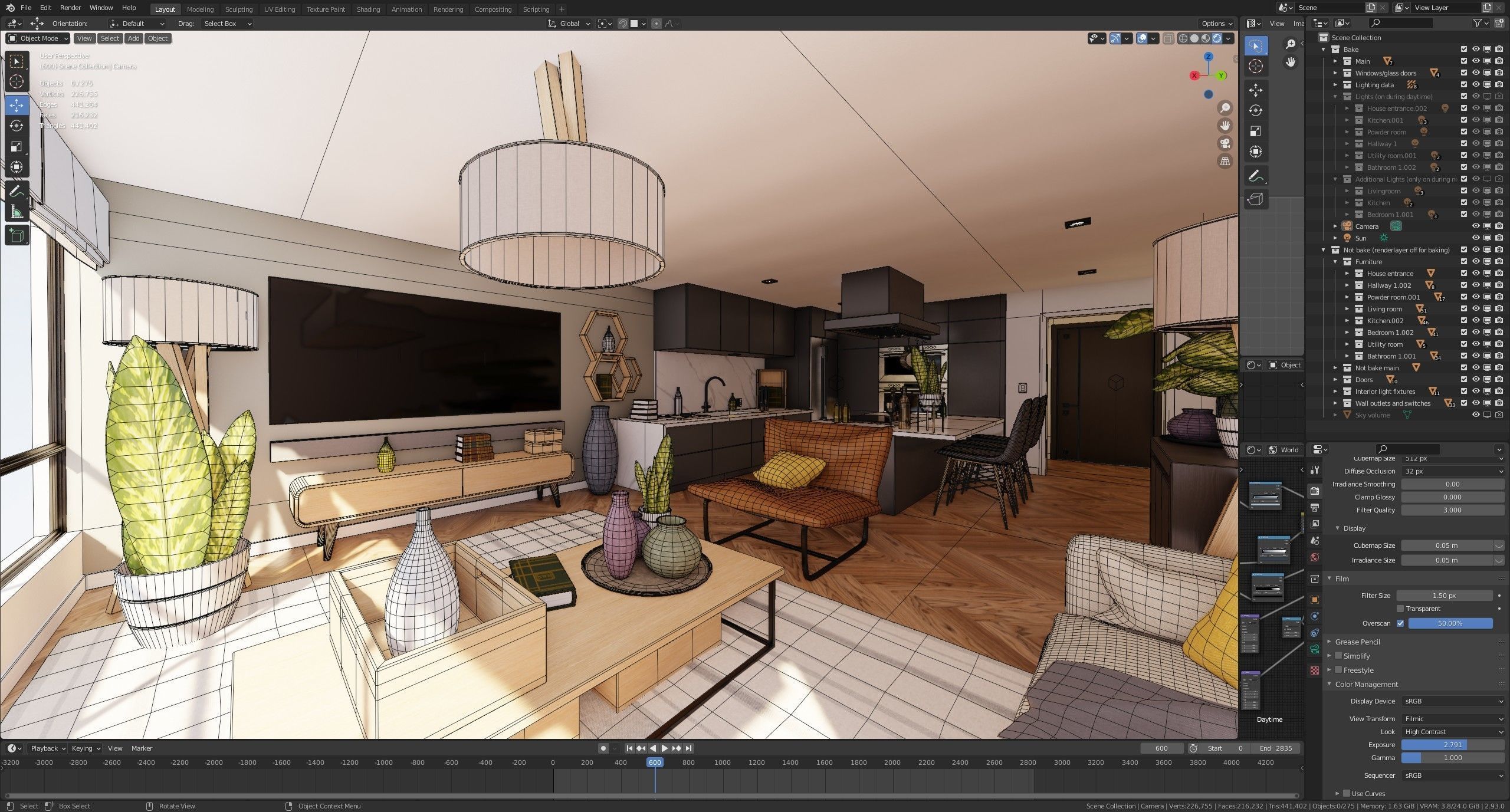Switch viewport to solid shading
Viewport: 1510px width, 812px height.
[x=1194, y=38]
